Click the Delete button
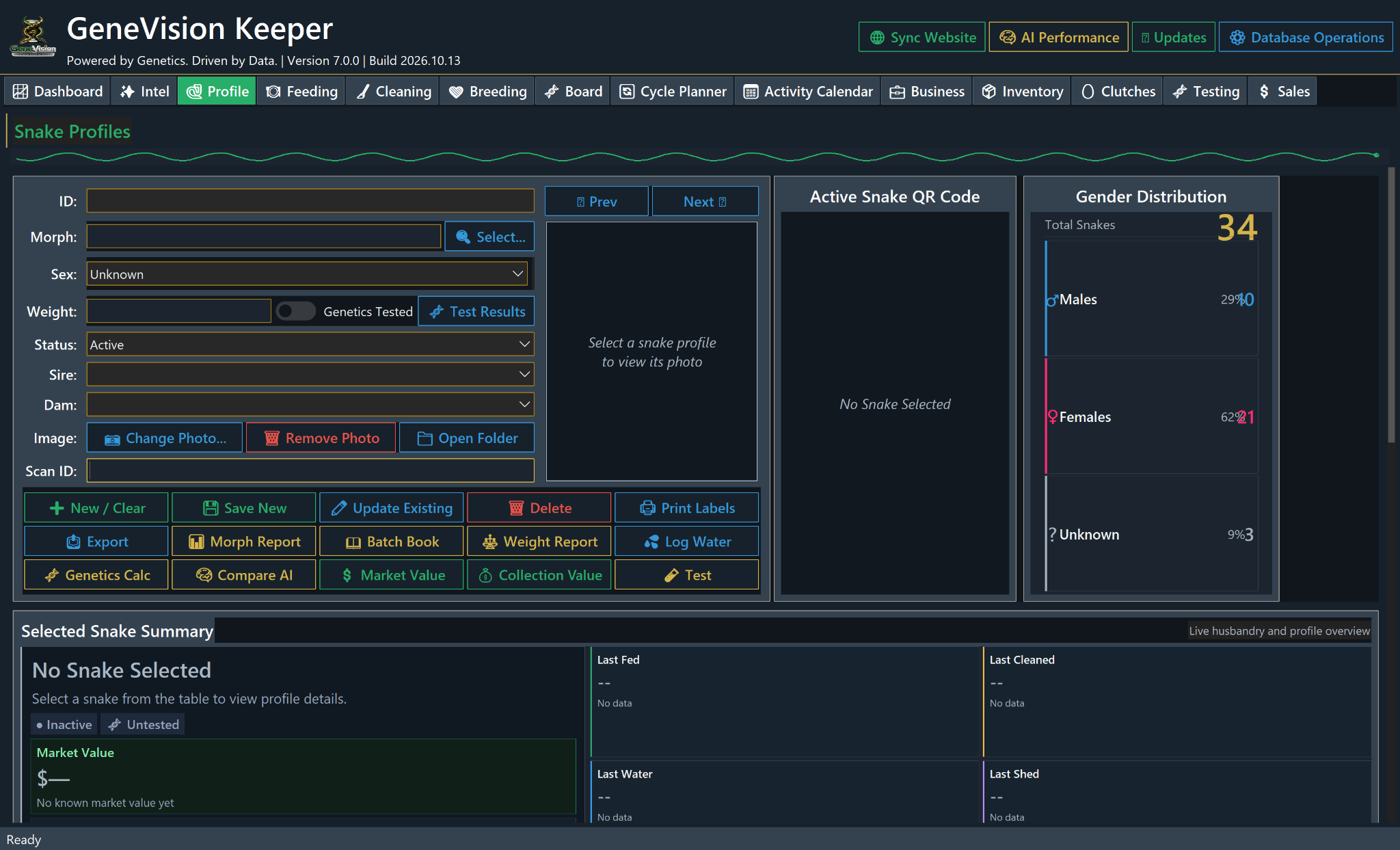The image size is (1400, 850). coord(539,508)
